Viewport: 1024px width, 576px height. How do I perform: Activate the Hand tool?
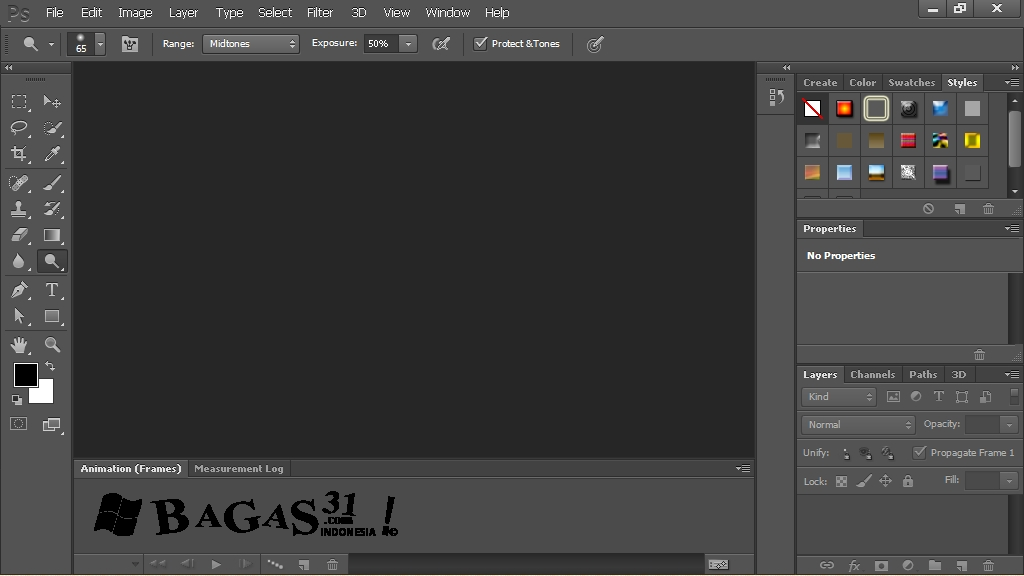coord(19,344)
